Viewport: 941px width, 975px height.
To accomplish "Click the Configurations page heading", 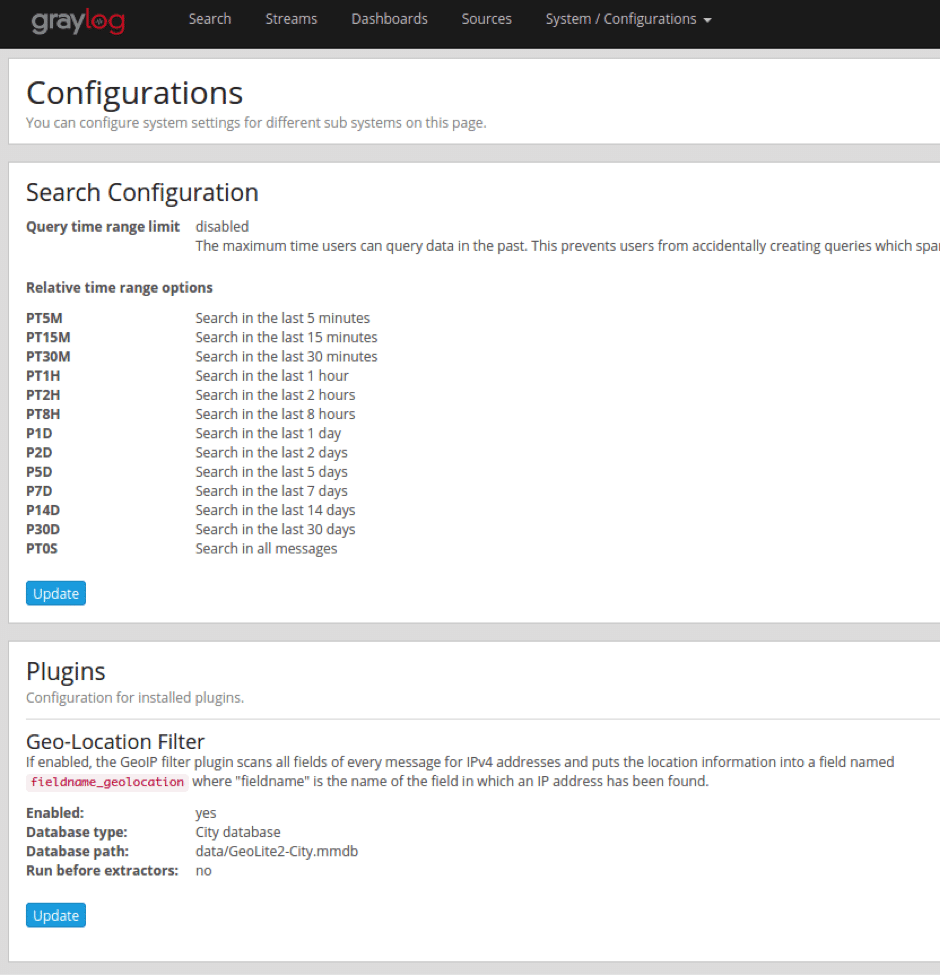I will coord(134,93).
